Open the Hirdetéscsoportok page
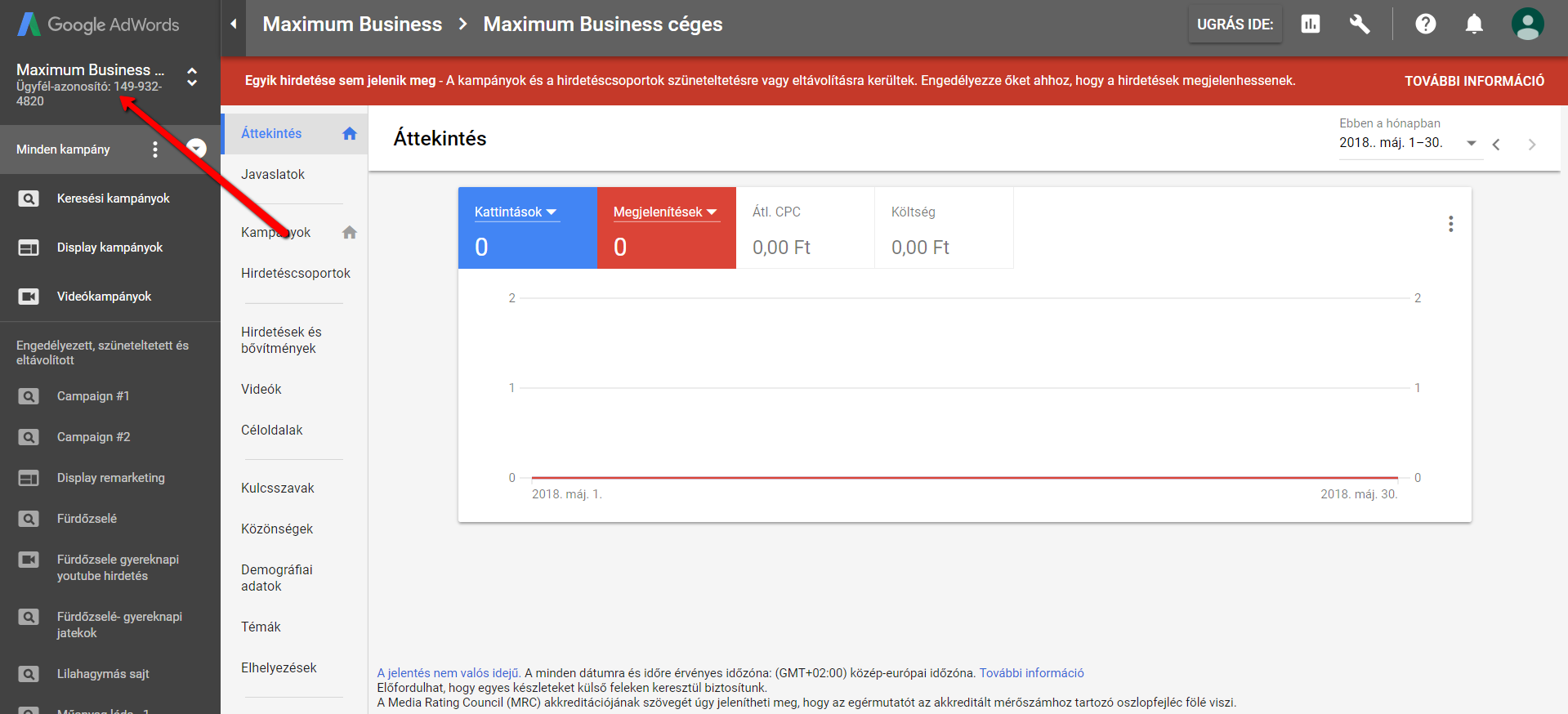 coord(296,273)
